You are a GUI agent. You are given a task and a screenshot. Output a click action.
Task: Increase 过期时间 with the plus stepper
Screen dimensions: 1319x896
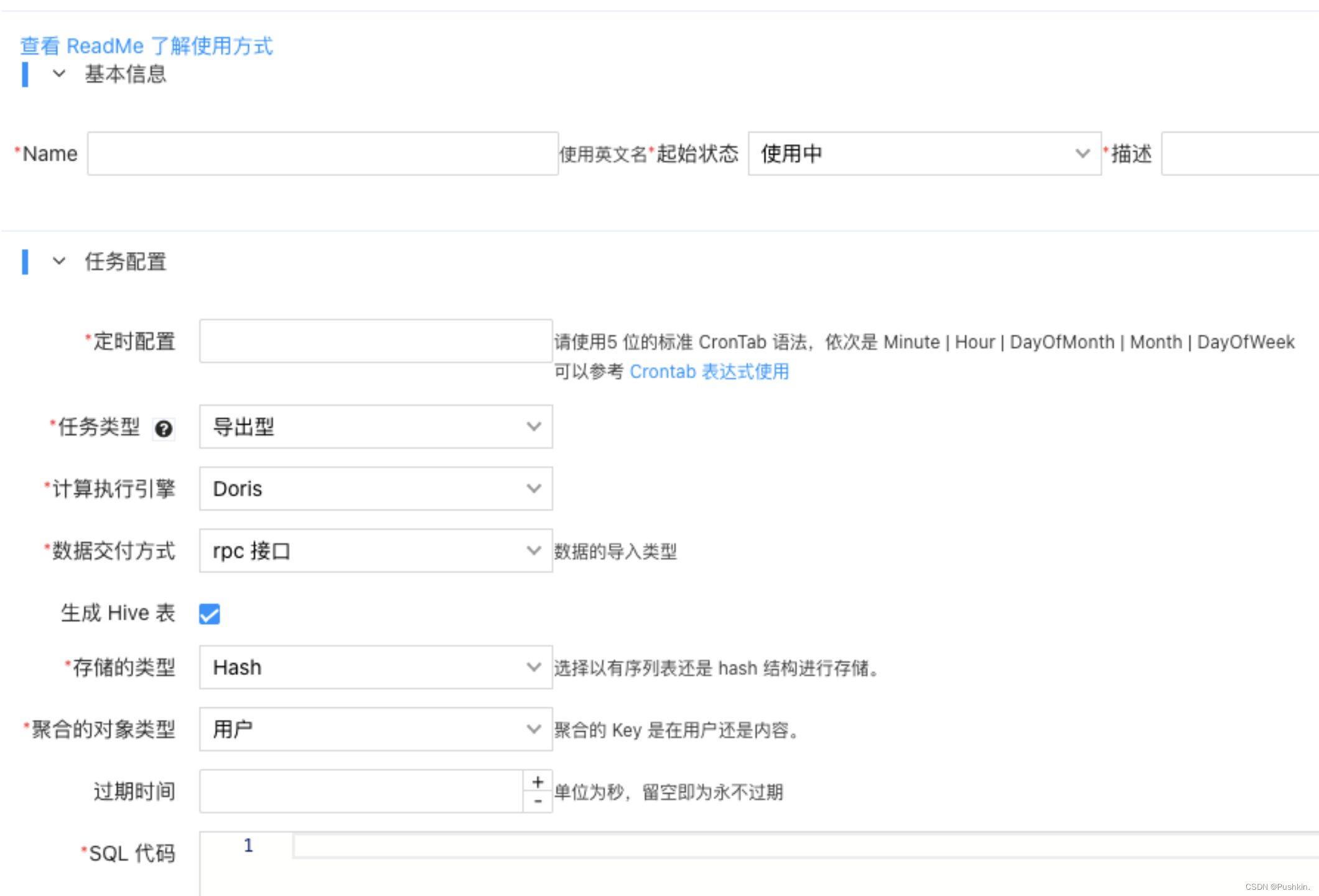pyautogui.click(x=538, y=782)
